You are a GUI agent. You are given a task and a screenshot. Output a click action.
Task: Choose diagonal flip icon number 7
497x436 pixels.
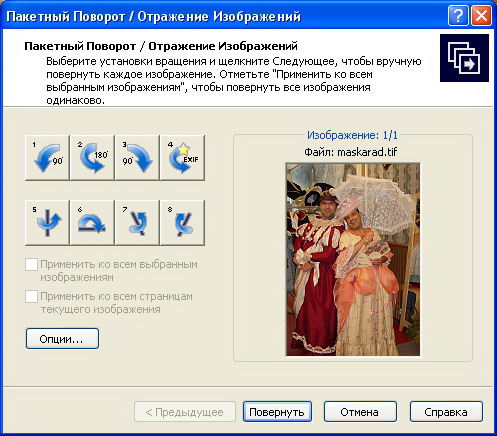coord(137,223)
